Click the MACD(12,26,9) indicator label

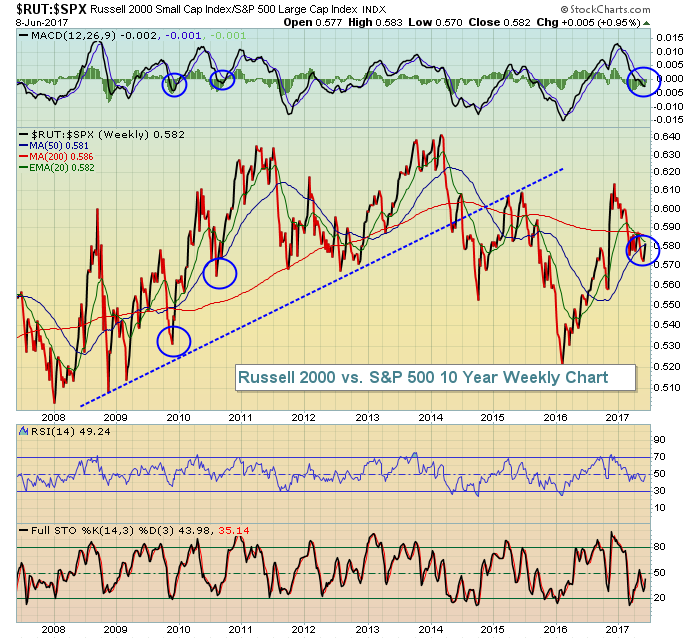[x=74, y=35]
